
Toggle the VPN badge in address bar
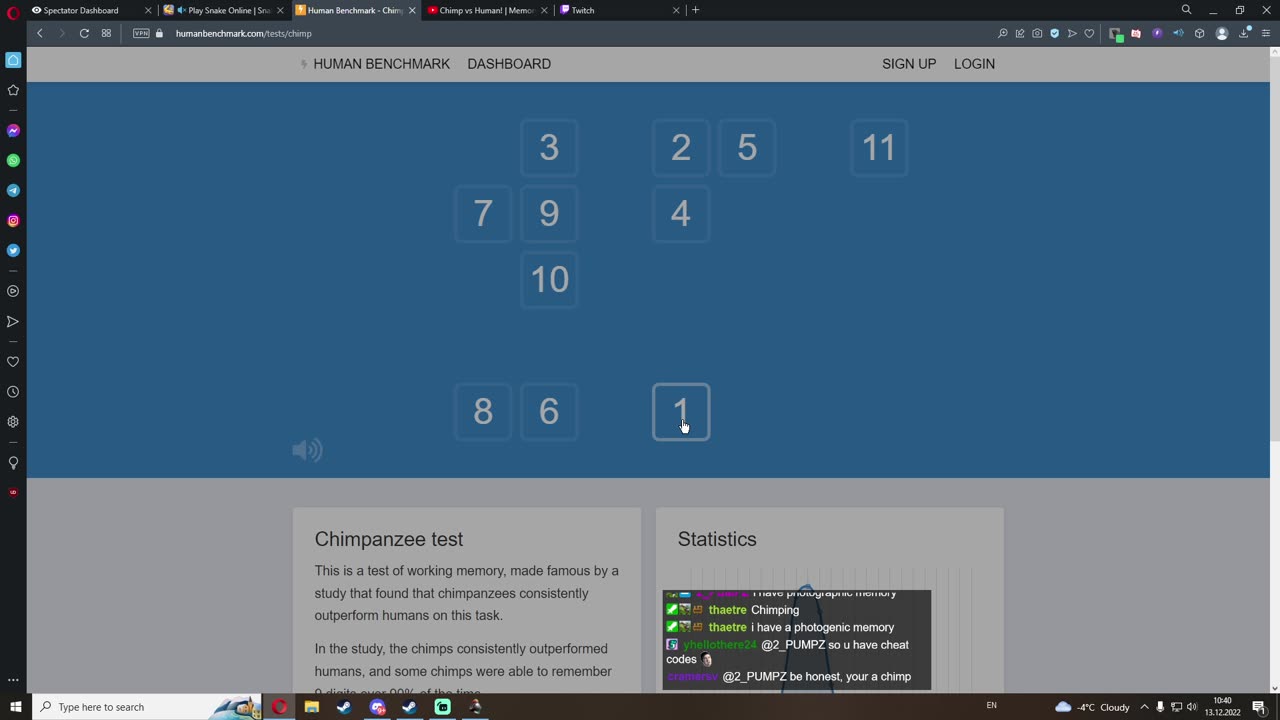(141, 33)
